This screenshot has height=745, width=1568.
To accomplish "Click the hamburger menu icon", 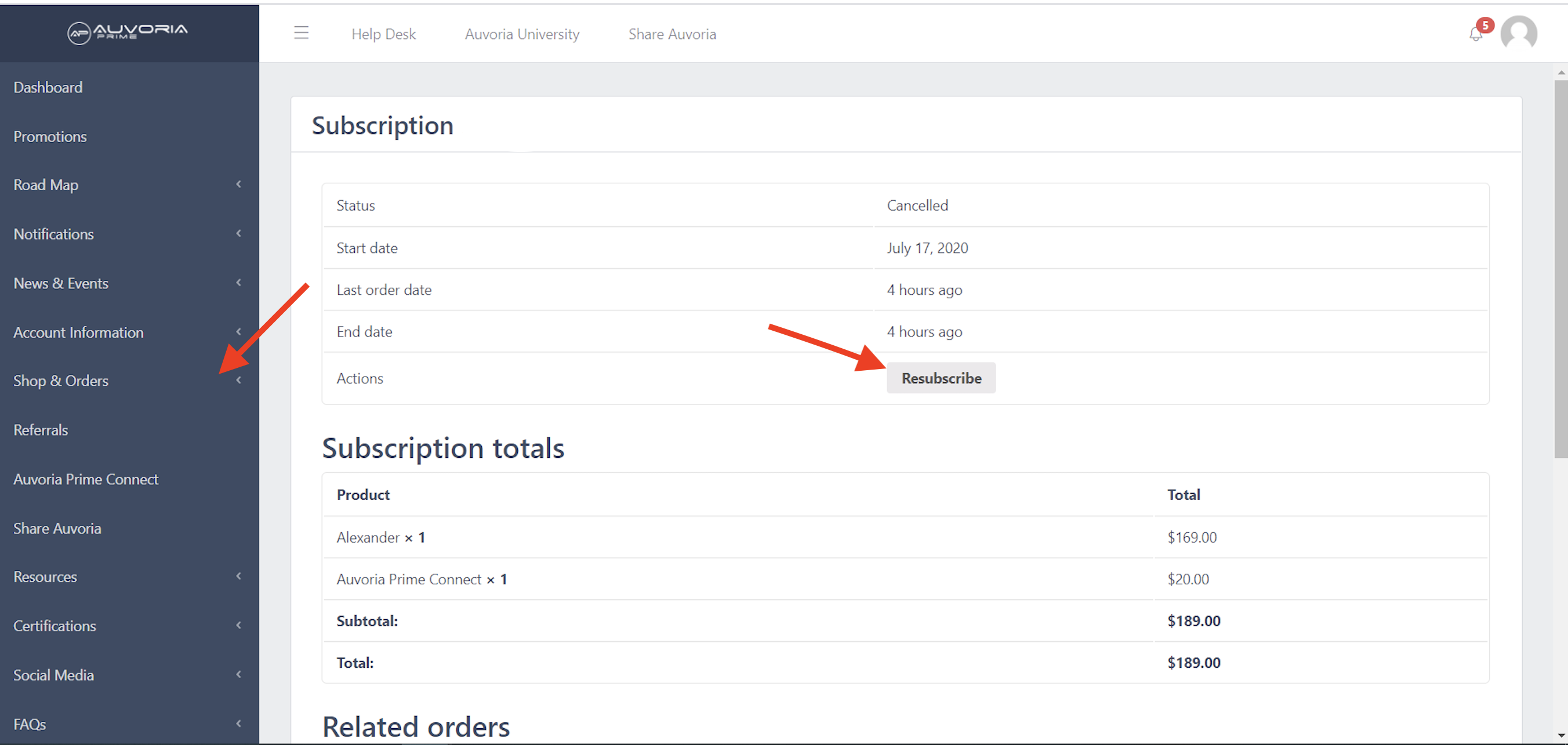I will (301, 33).
